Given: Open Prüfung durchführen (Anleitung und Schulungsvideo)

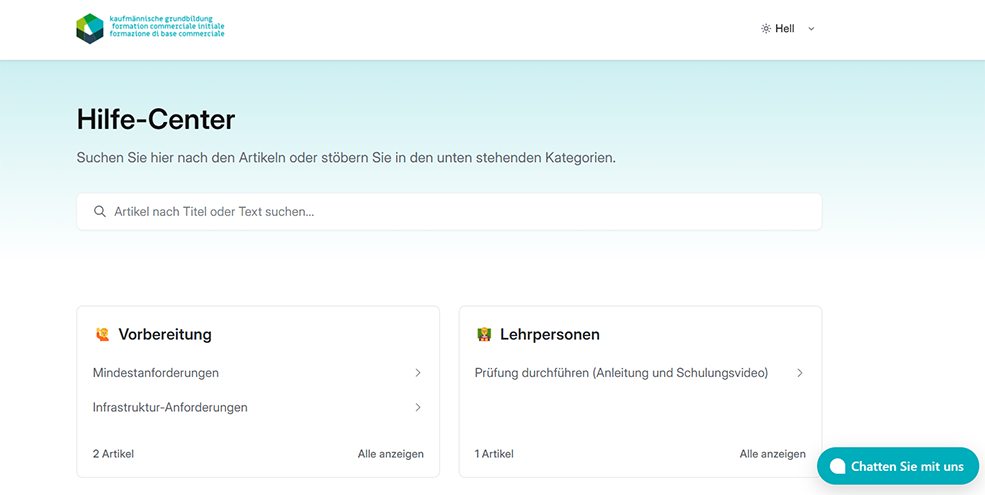Looking at the screenshot, I should 621,373.
